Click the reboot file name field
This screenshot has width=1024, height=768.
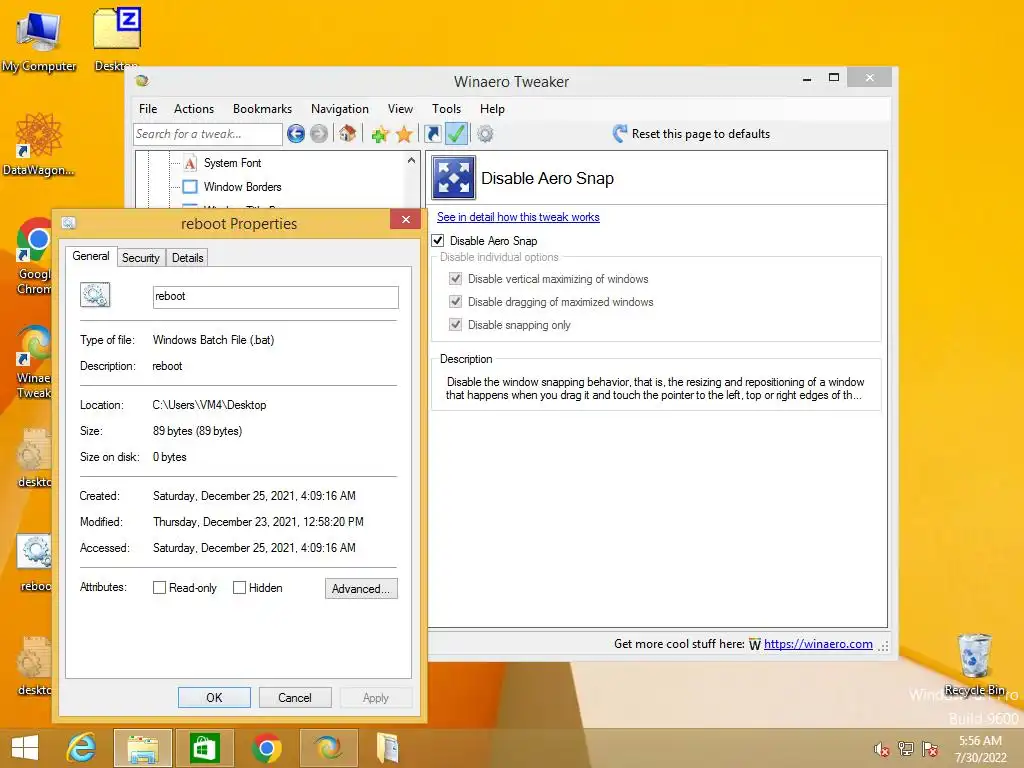coord(276,296)
